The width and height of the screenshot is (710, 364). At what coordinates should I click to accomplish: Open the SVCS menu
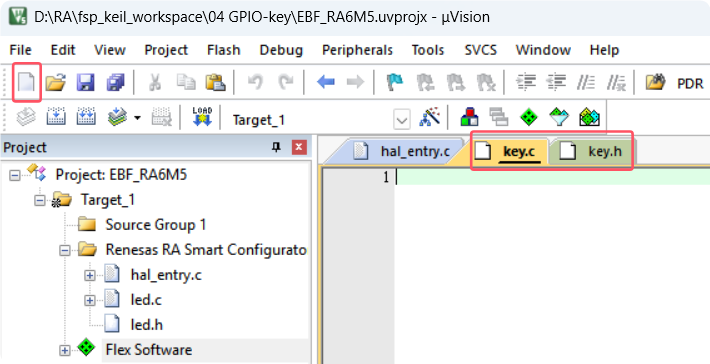(x=480, y=50)
